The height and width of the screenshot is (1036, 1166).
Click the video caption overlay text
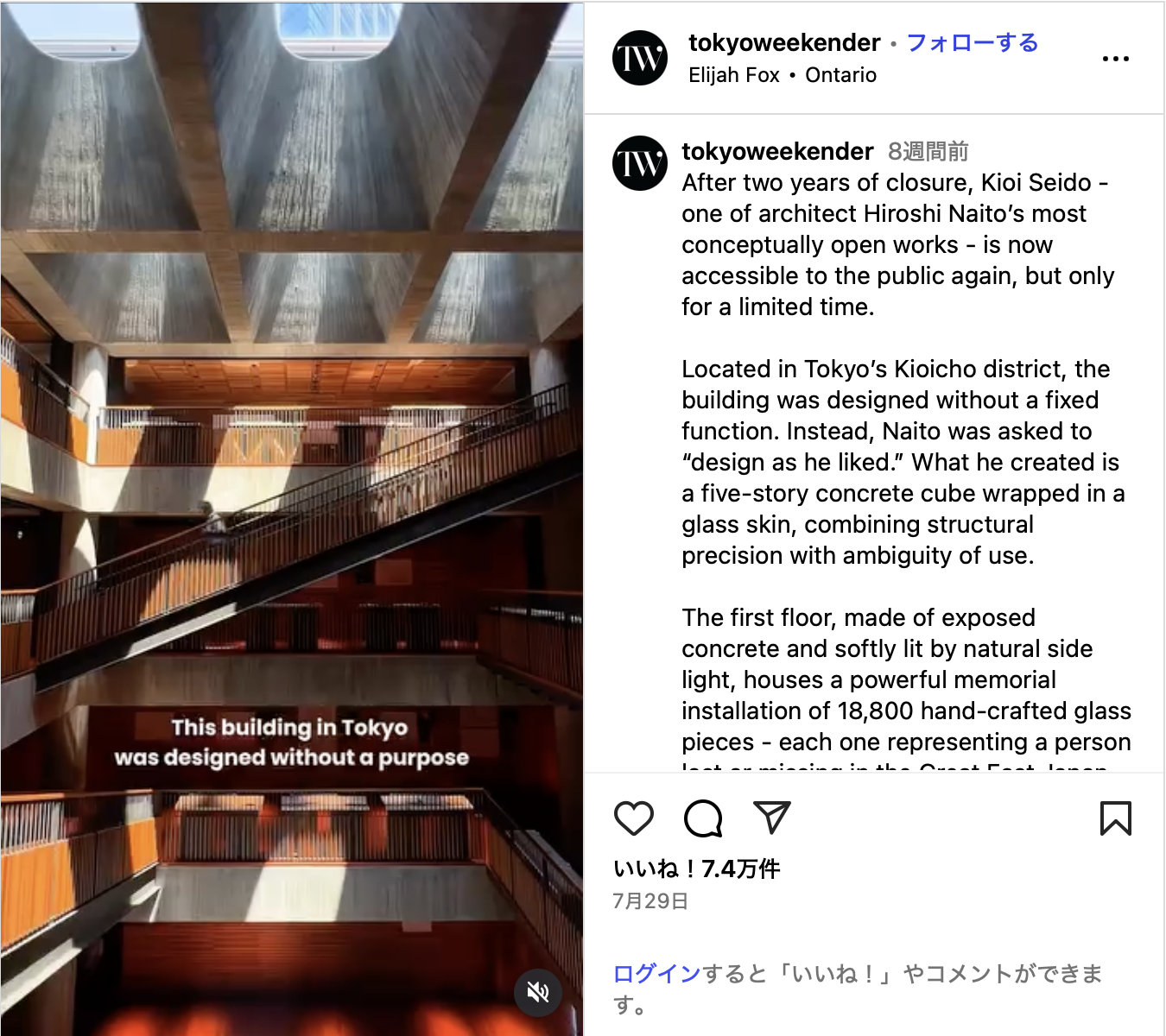pyautogui.click(x=292, y=742)
